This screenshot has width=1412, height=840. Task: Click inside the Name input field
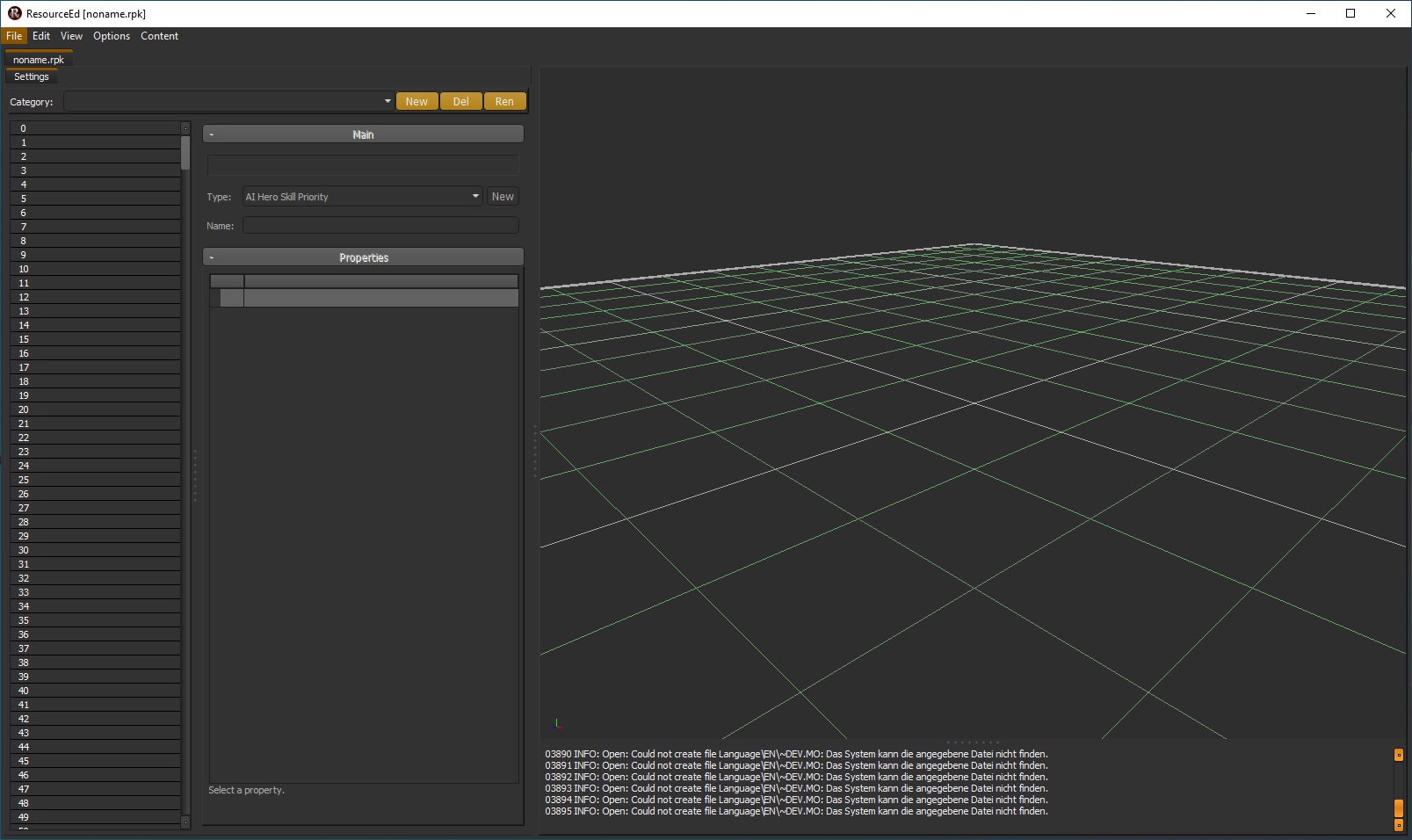pyautogui.click(x=380, y=225)
